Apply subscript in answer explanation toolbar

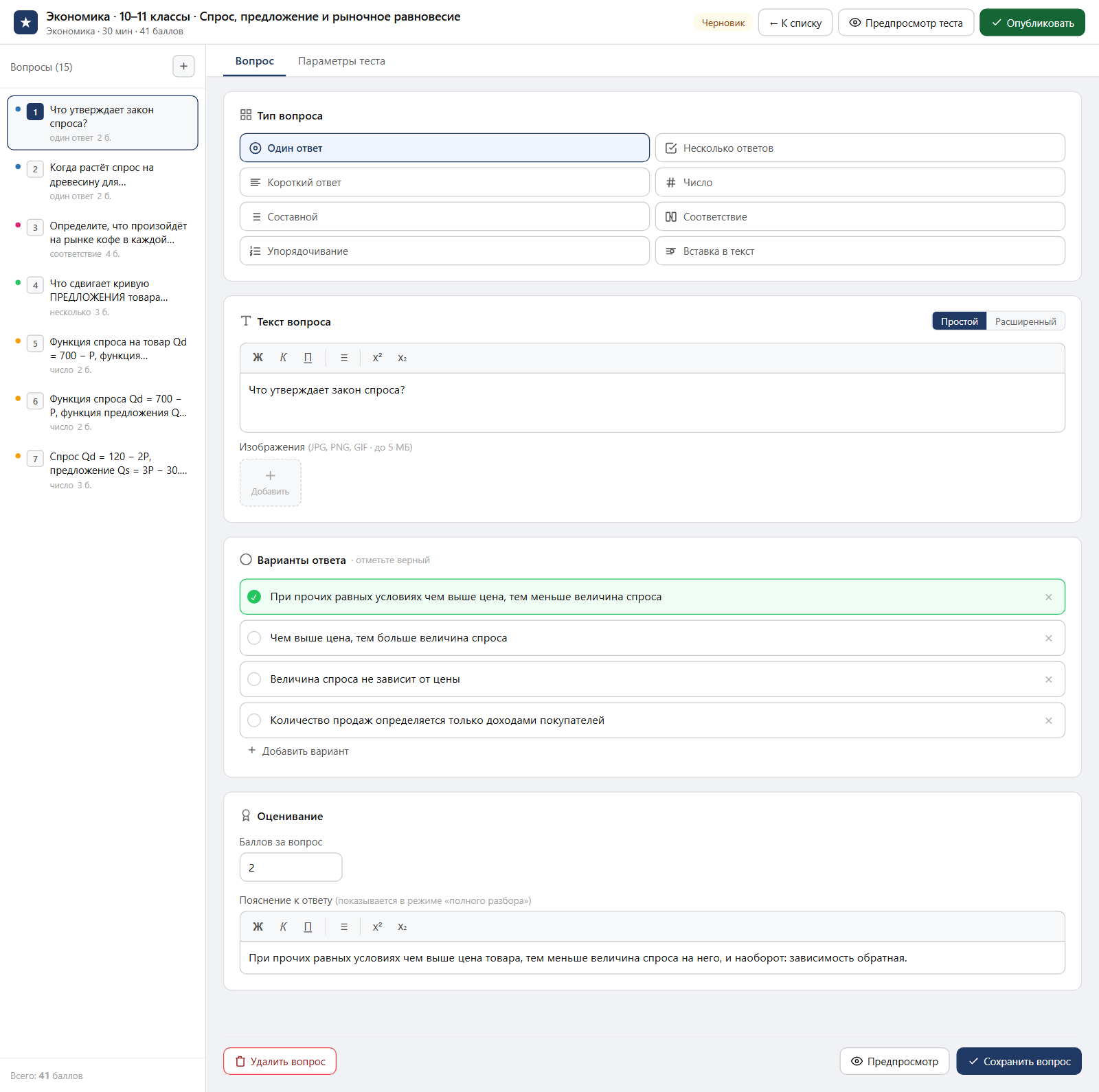click(403, 926)
